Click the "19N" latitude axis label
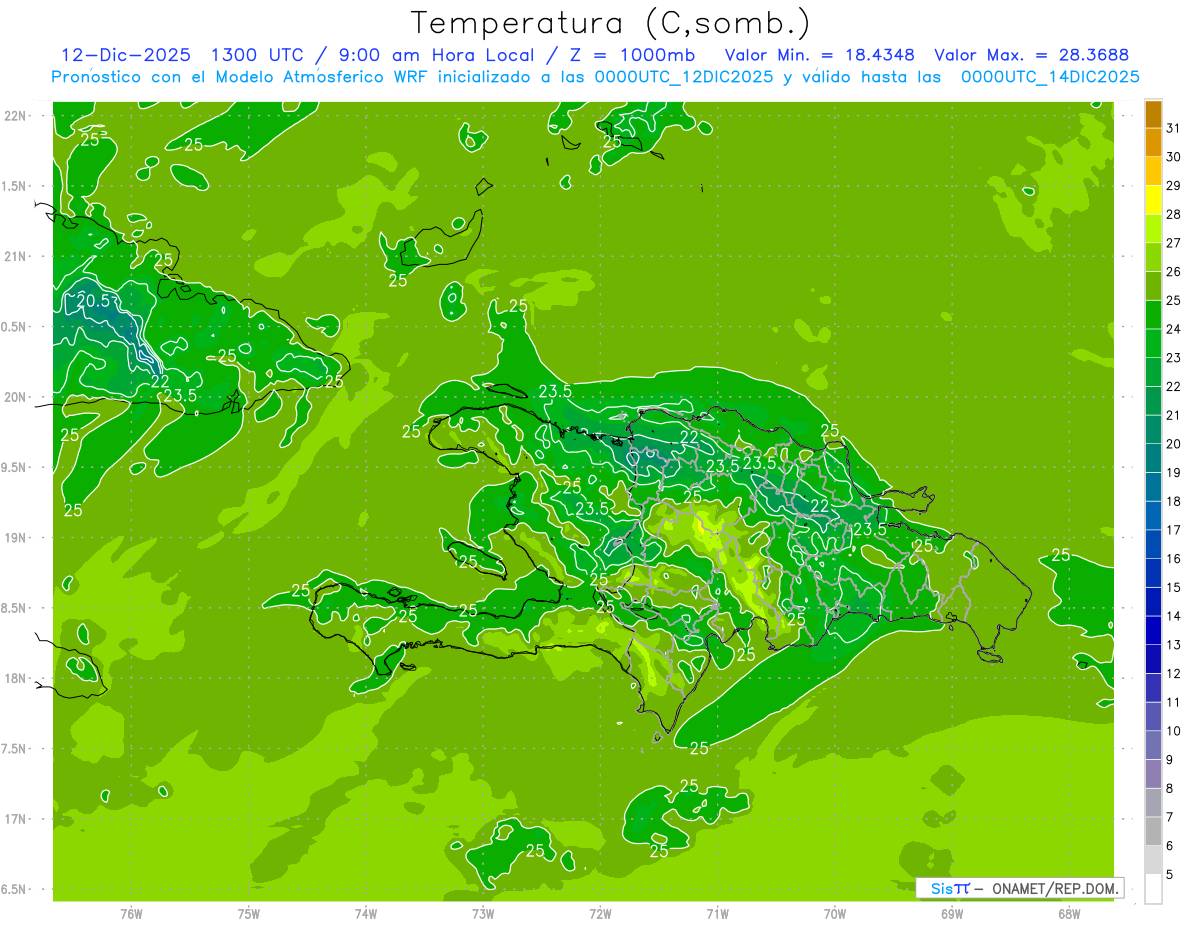Viewport: 1200px width, 927px height. tap(15, 538)
